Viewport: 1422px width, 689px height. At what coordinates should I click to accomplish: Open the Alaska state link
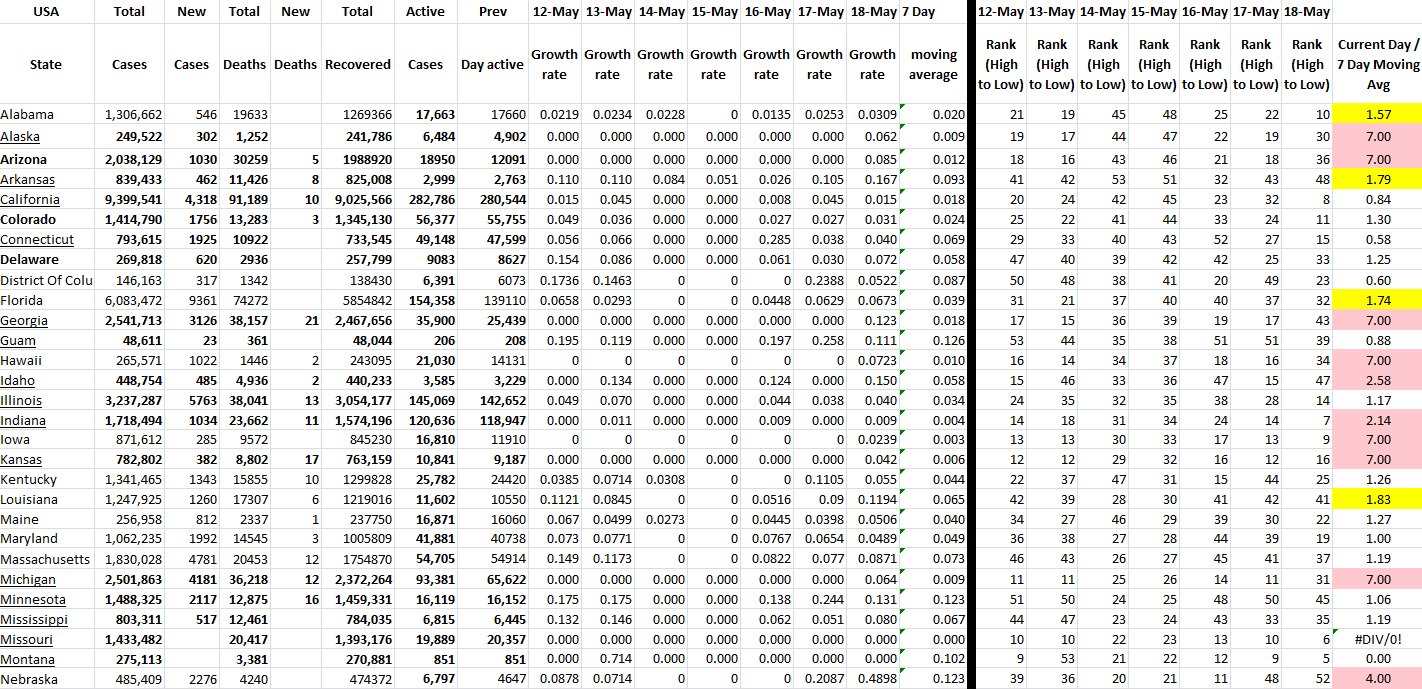coord(20,136)
